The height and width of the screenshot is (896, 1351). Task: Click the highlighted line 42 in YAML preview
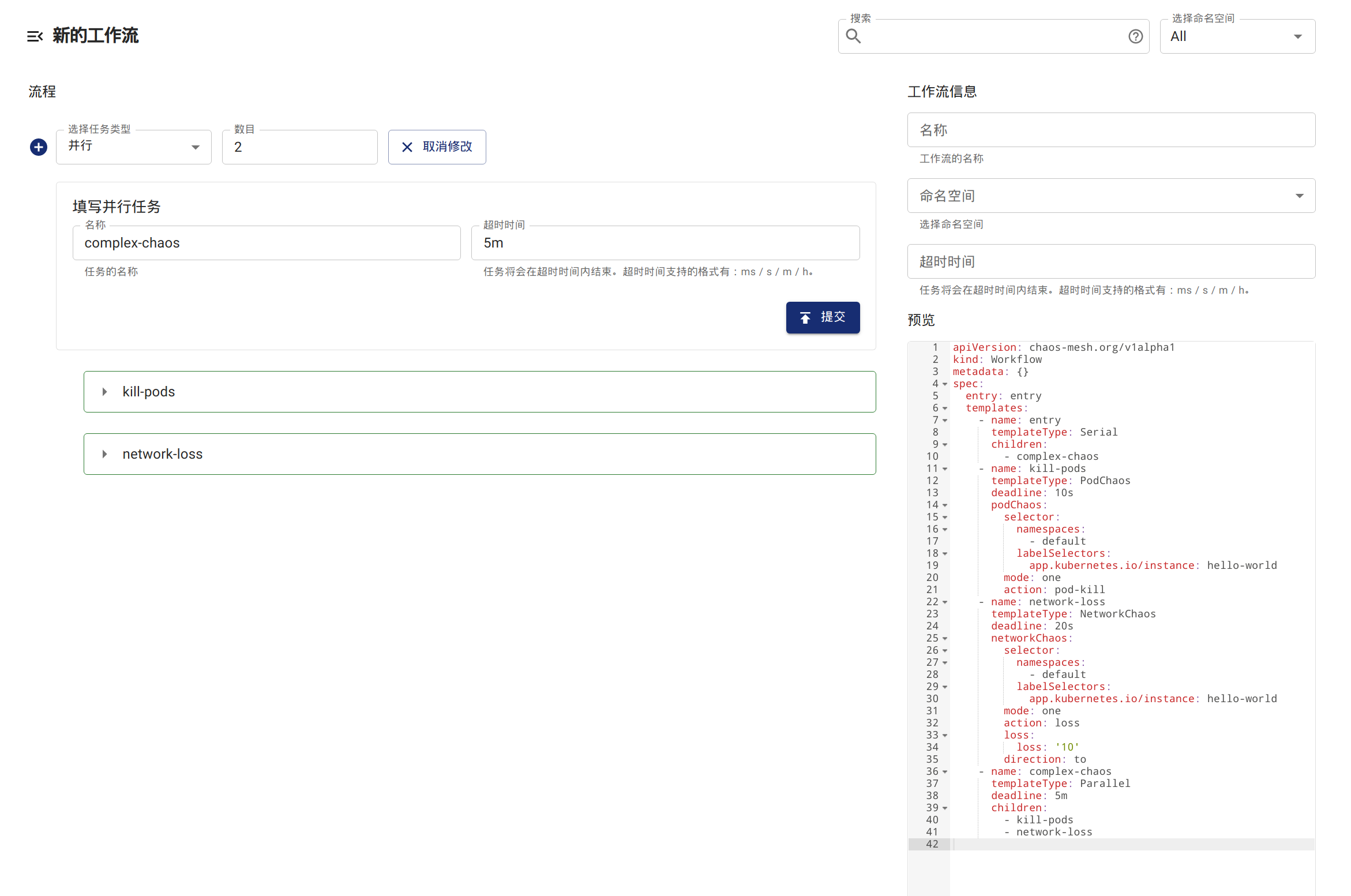tap(1096, 843)
